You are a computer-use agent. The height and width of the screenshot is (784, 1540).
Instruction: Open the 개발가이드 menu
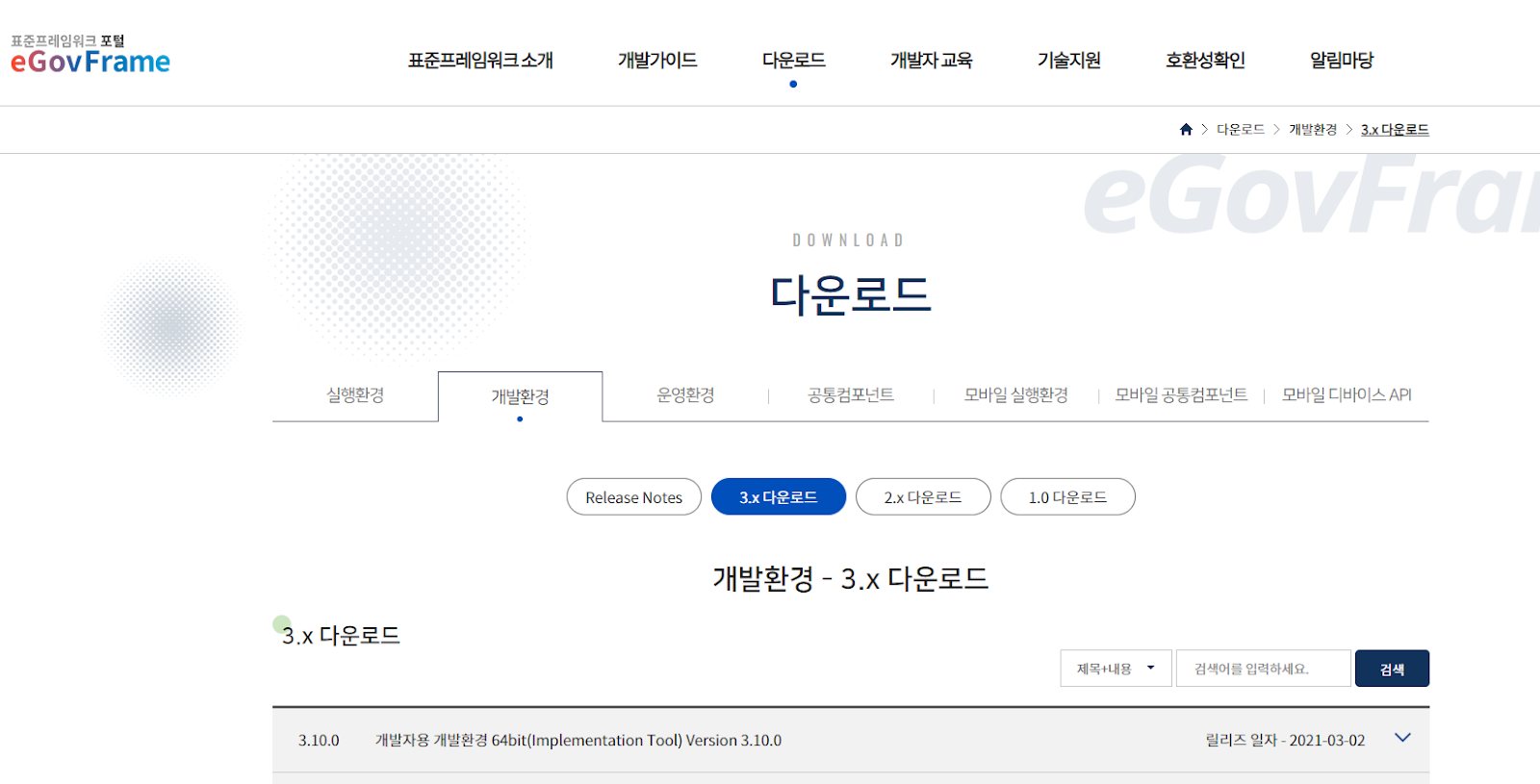(657, 61)
